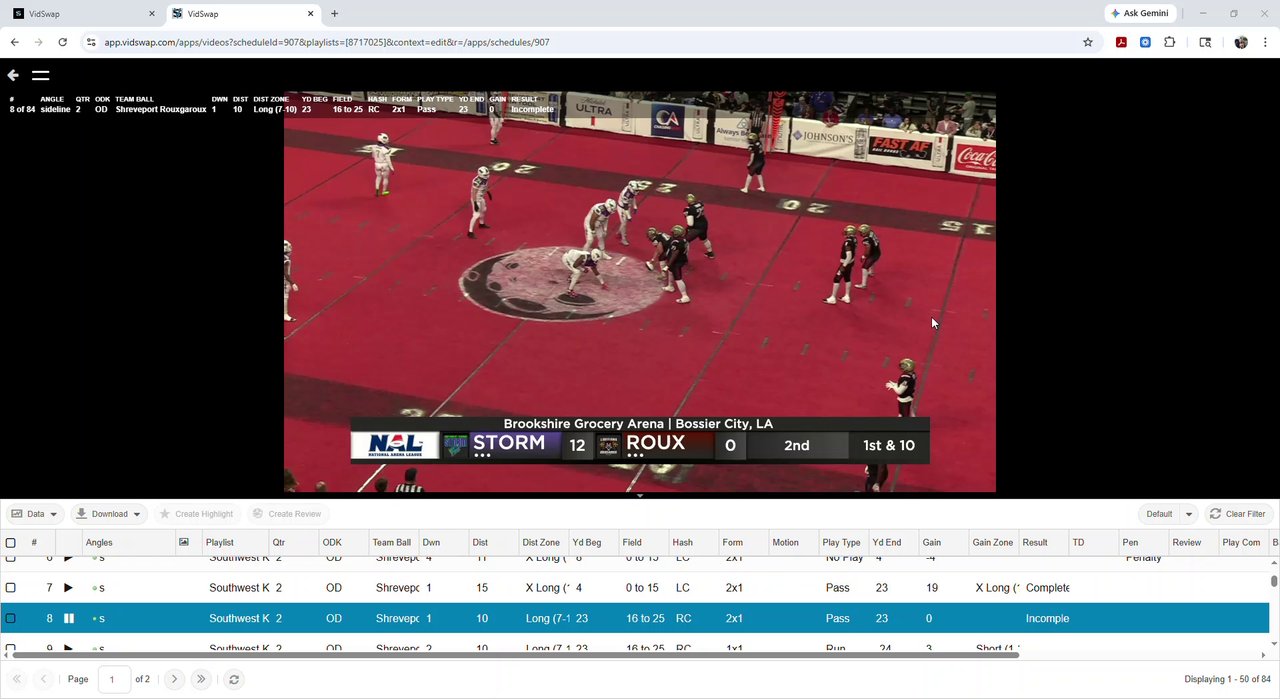Check the checkbox for row 7
Screen dimensions: 1280x699
pyautogui.click(x=11, y=588)
